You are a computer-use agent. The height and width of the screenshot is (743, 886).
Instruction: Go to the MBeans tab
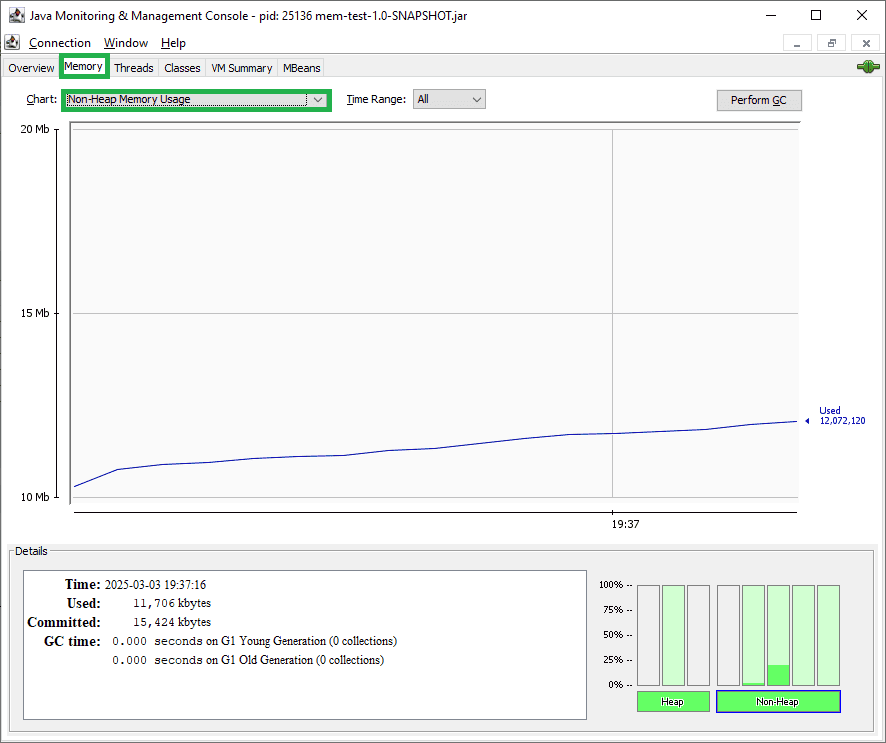(301, 68)
